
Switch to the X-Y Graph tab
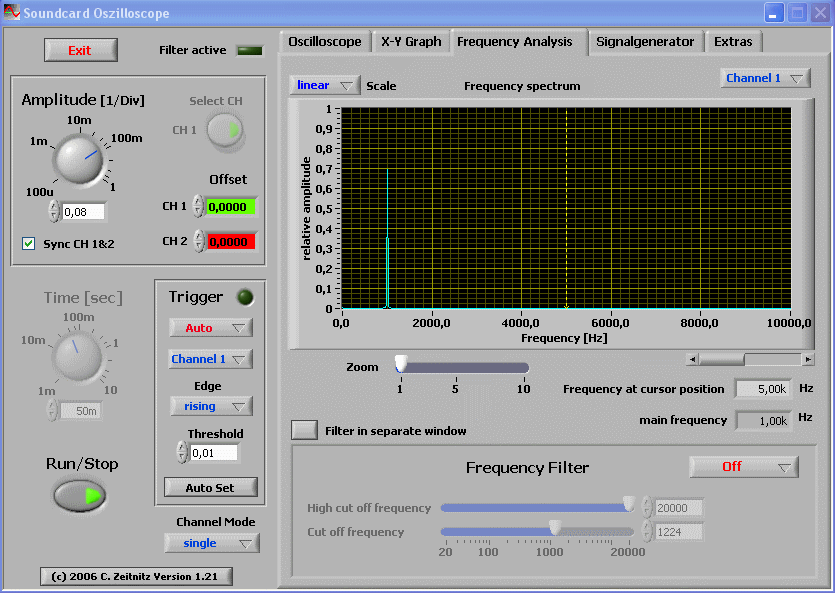point(411,42)
